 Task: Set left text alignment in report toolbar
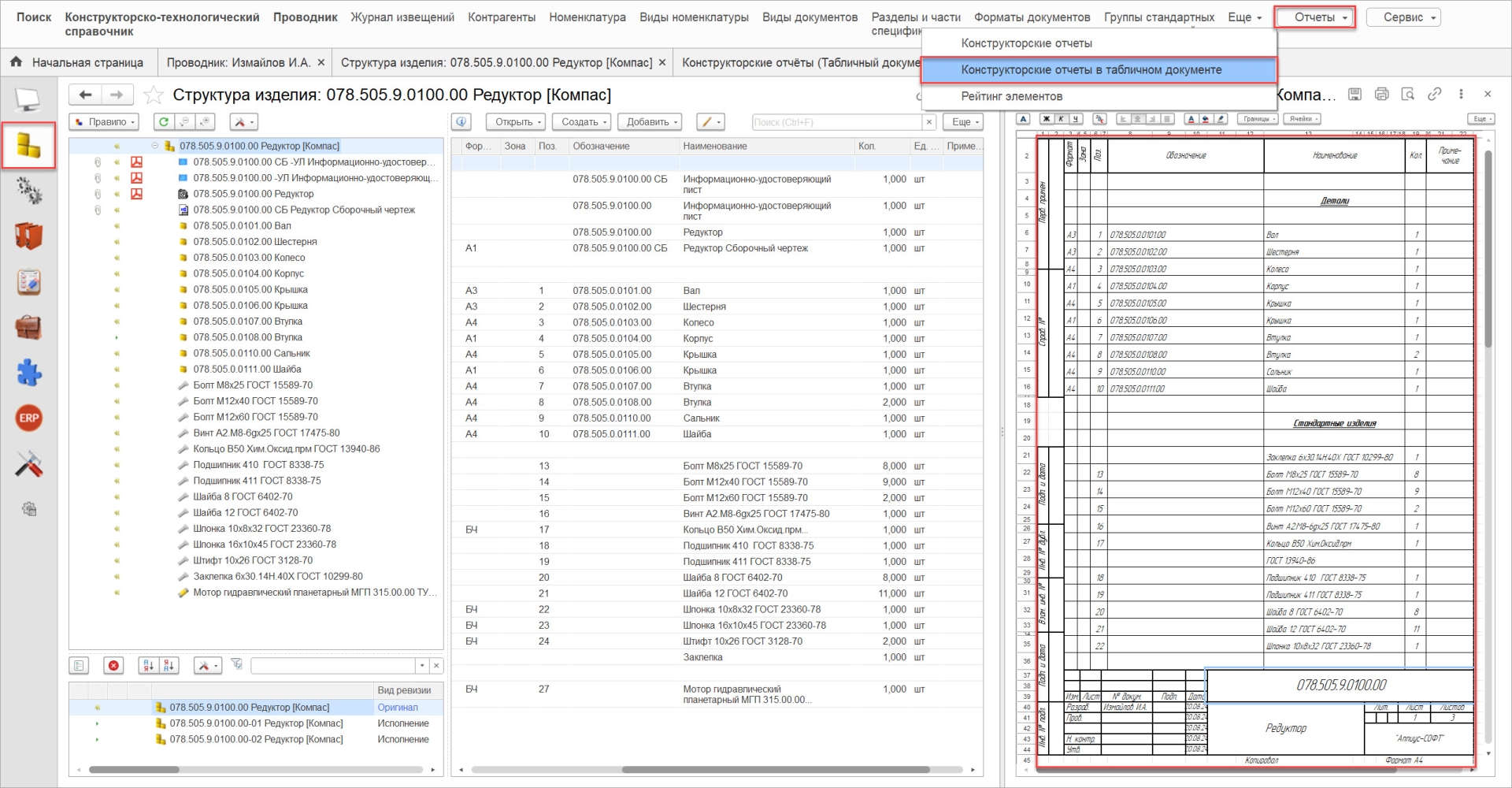1124,119
